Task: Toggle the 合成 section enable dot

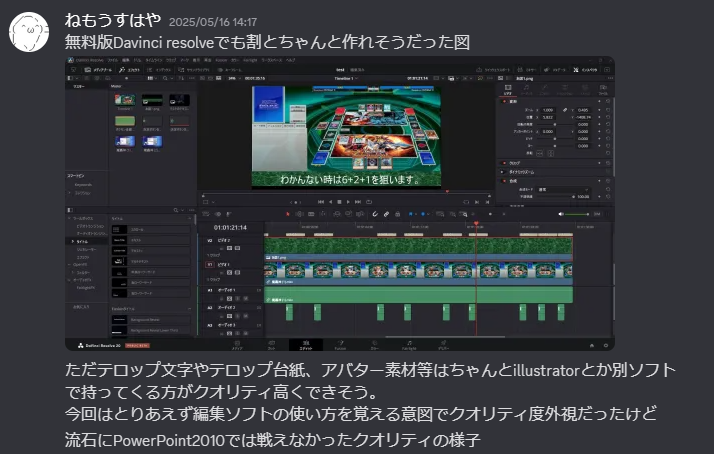Action: (504, 181)
